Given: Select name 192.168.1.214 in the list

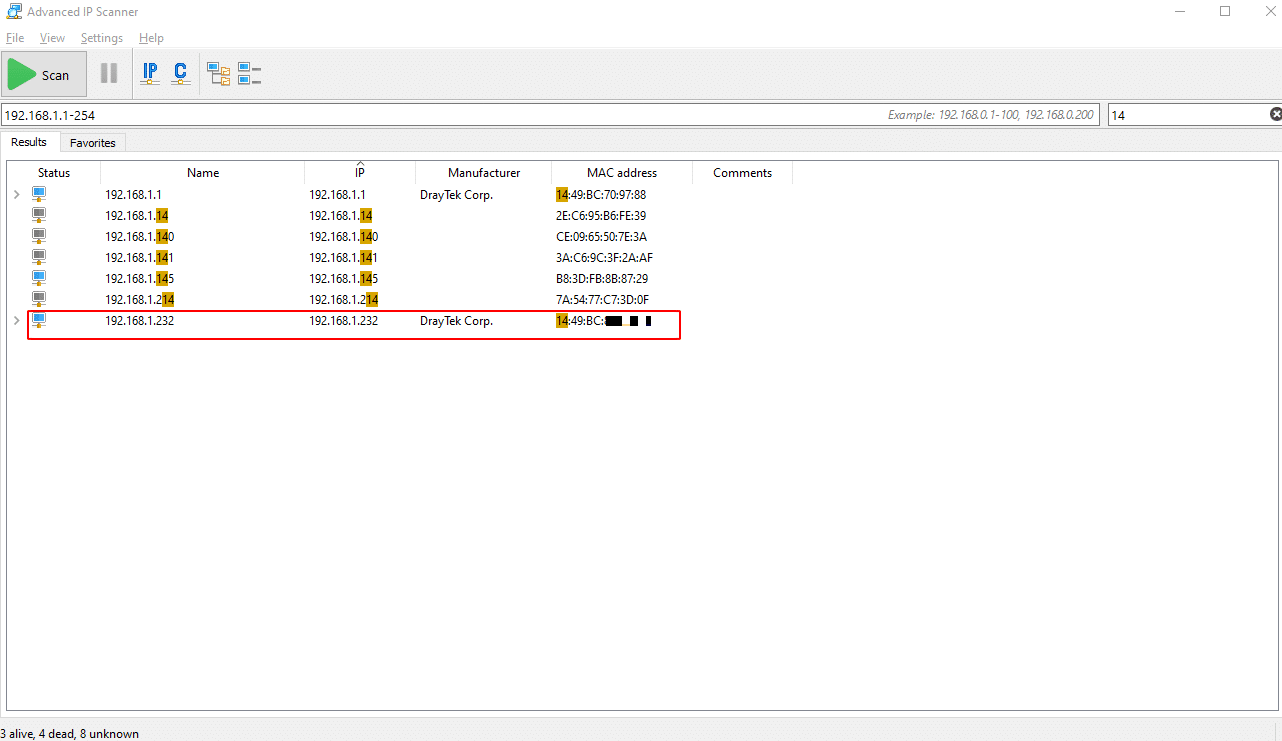Looking at the screenshot, I should [140, 300].
